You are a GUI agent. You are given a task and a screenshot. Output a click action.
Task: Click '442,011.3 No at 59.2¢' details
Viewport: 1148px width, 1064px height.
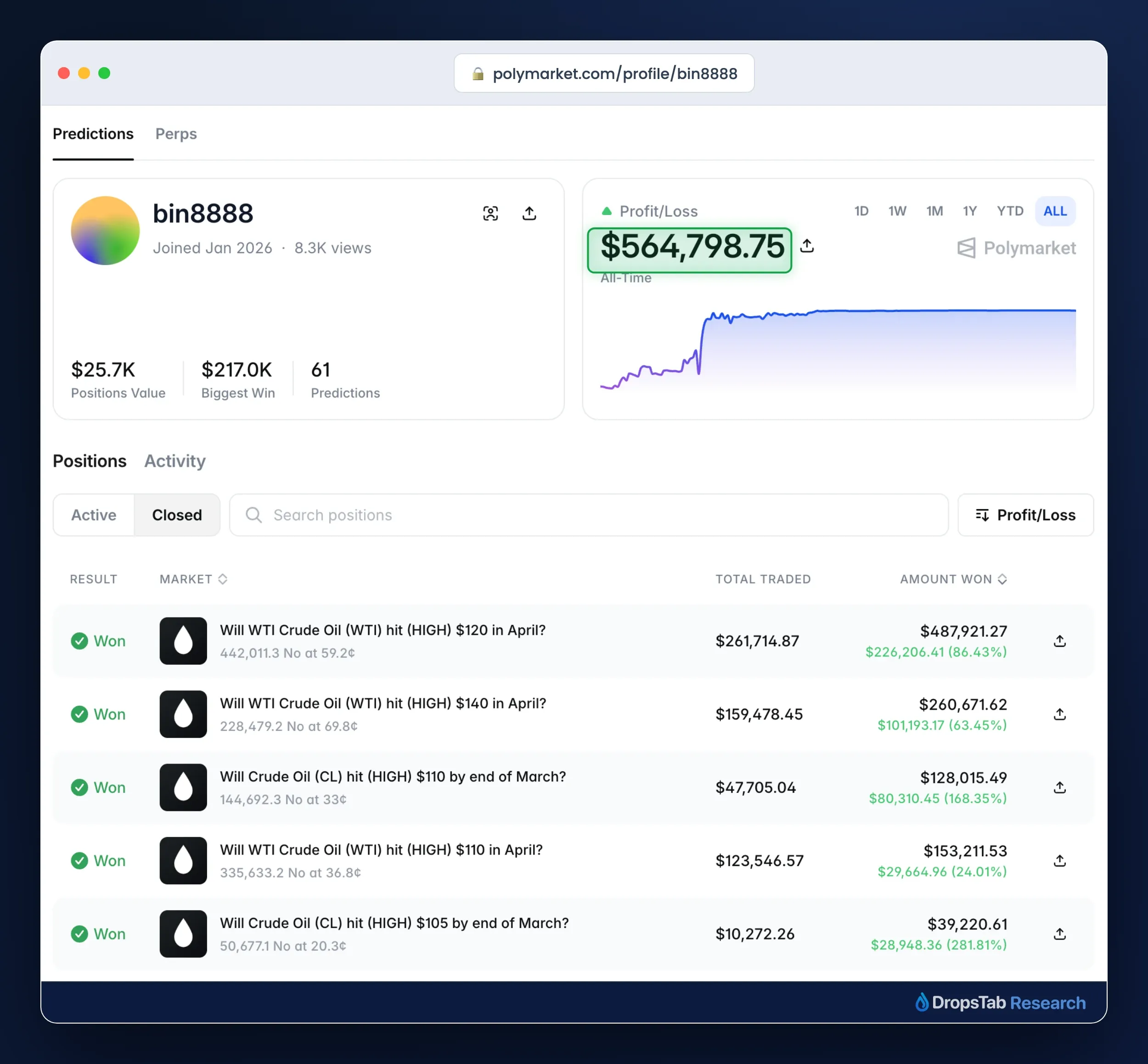coord(287,653)
